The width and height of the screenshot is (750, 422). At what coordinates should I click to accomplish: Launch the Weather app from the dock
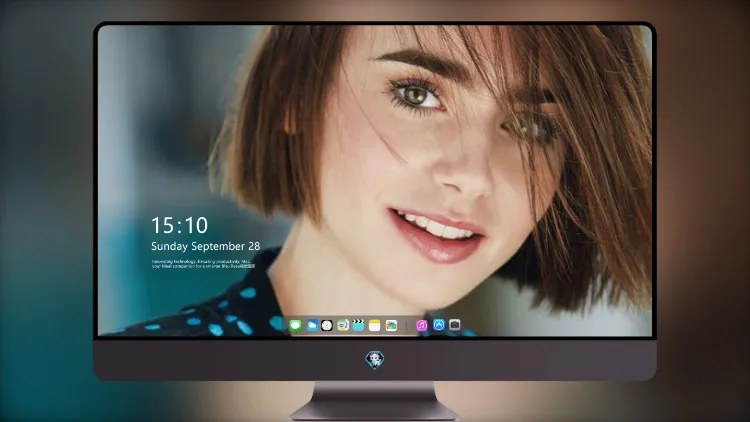pyautogui.click(x=312, y=326)
